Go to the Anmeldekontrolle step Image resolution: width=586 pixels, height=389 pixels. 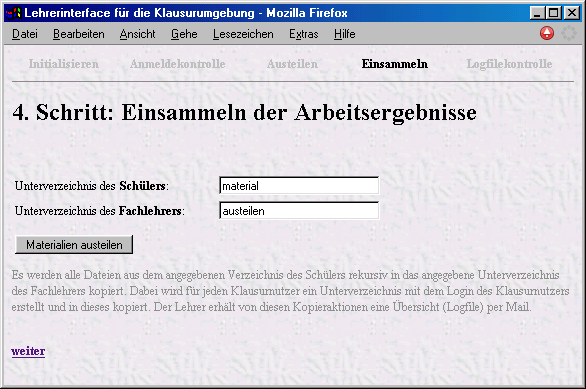(x=178, y=64)
